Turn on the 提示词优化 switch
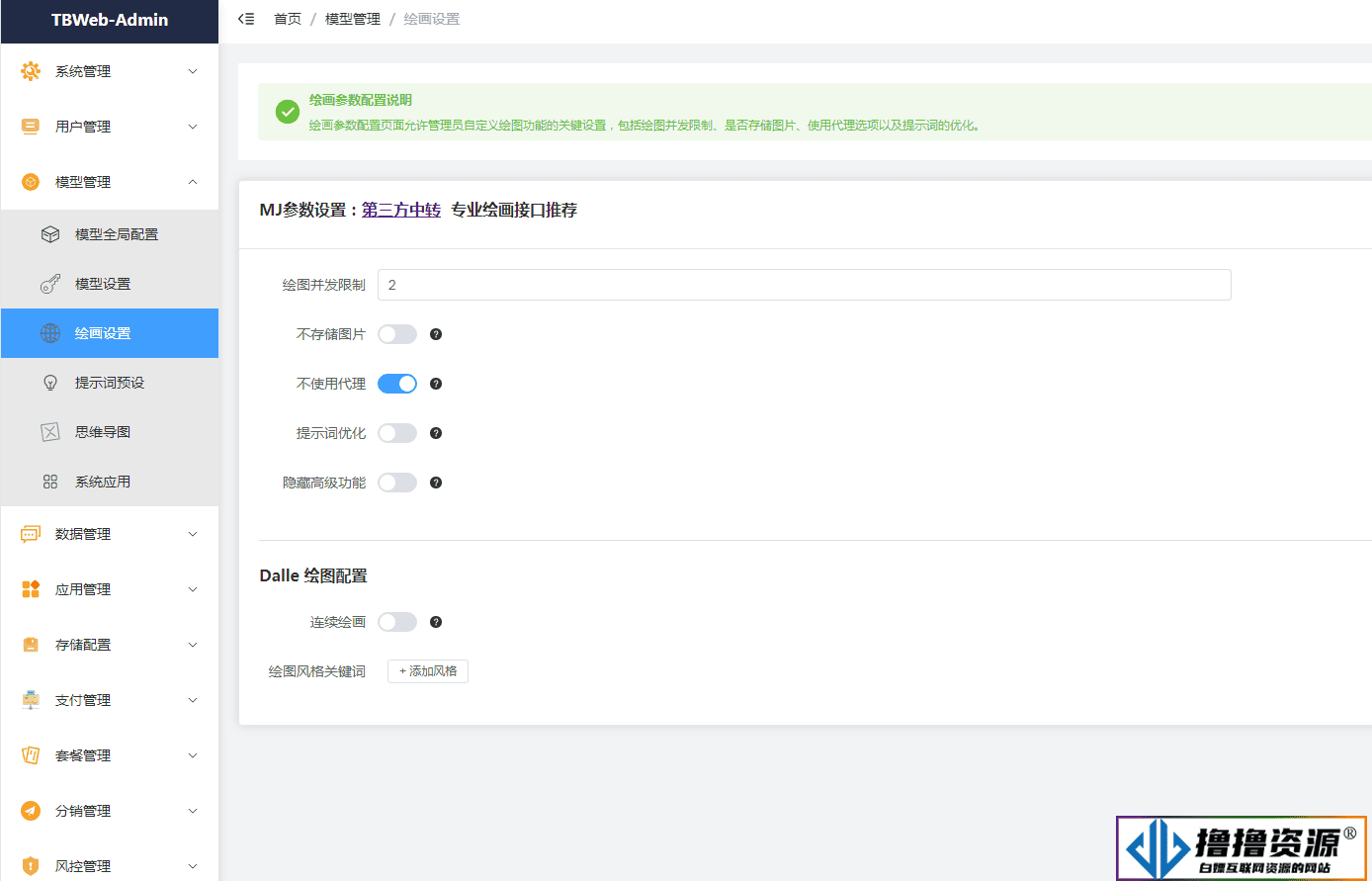 coord(397,433)
